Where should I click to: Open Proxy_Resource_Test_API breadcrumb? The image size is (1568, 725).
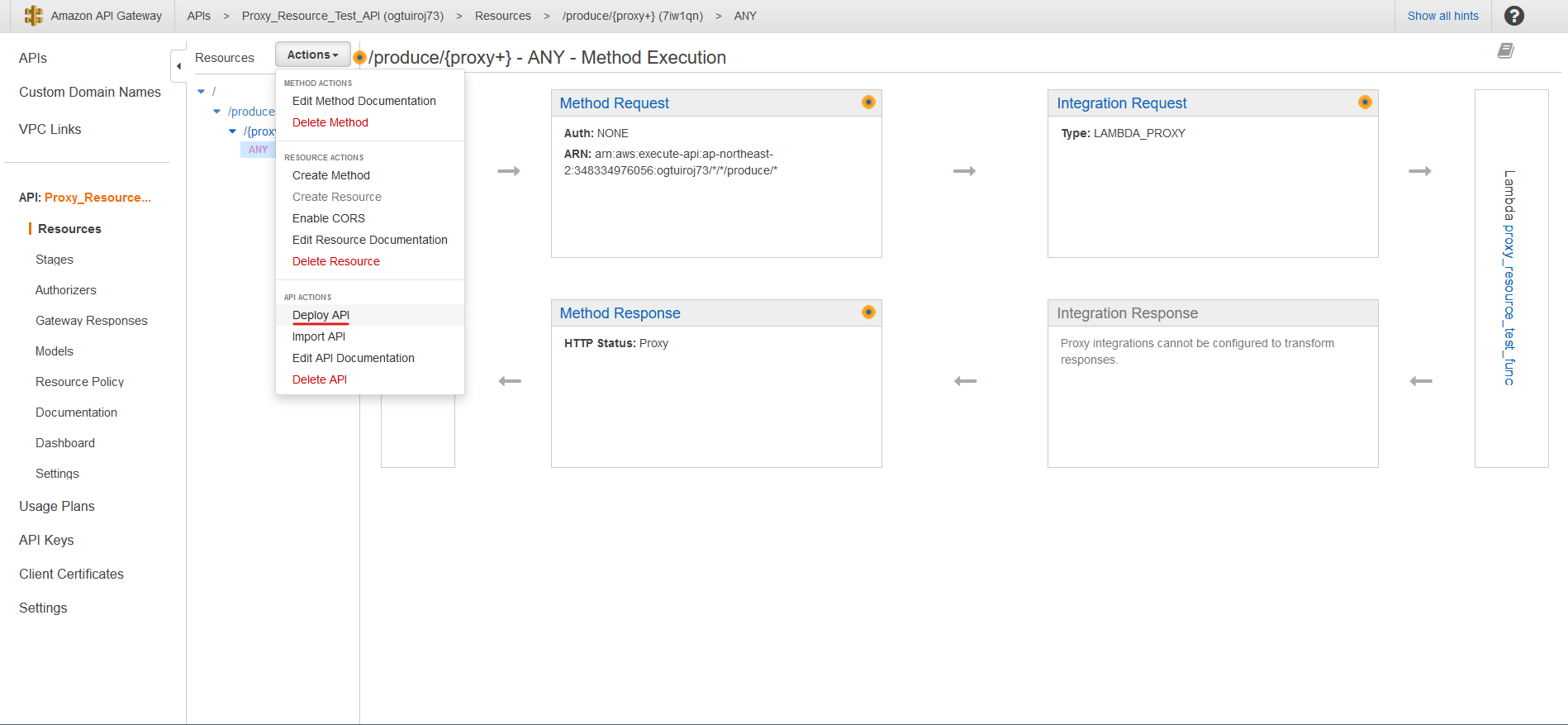pos(343,16)
